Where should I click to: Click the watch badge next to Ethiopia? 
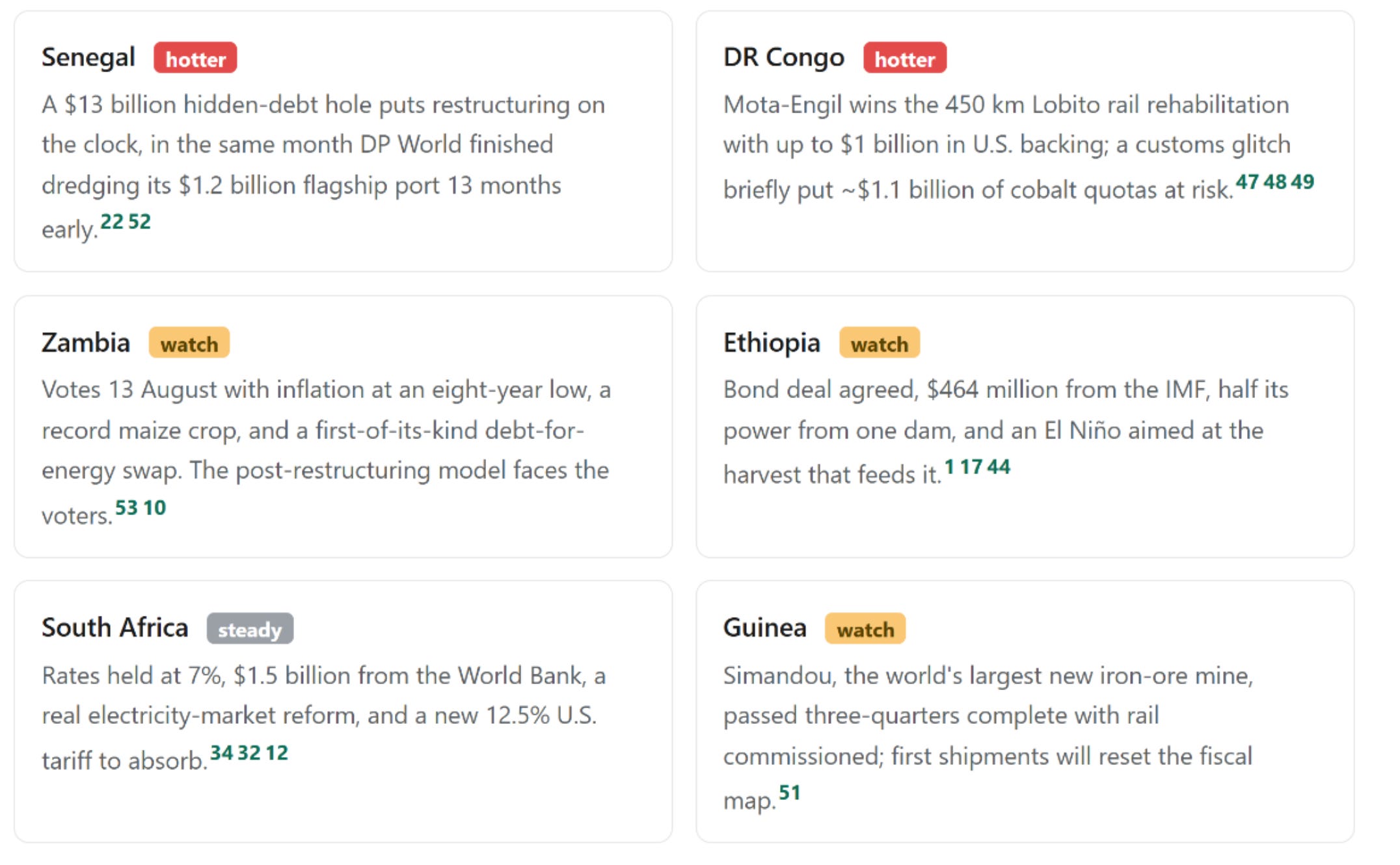pos(880,343)
